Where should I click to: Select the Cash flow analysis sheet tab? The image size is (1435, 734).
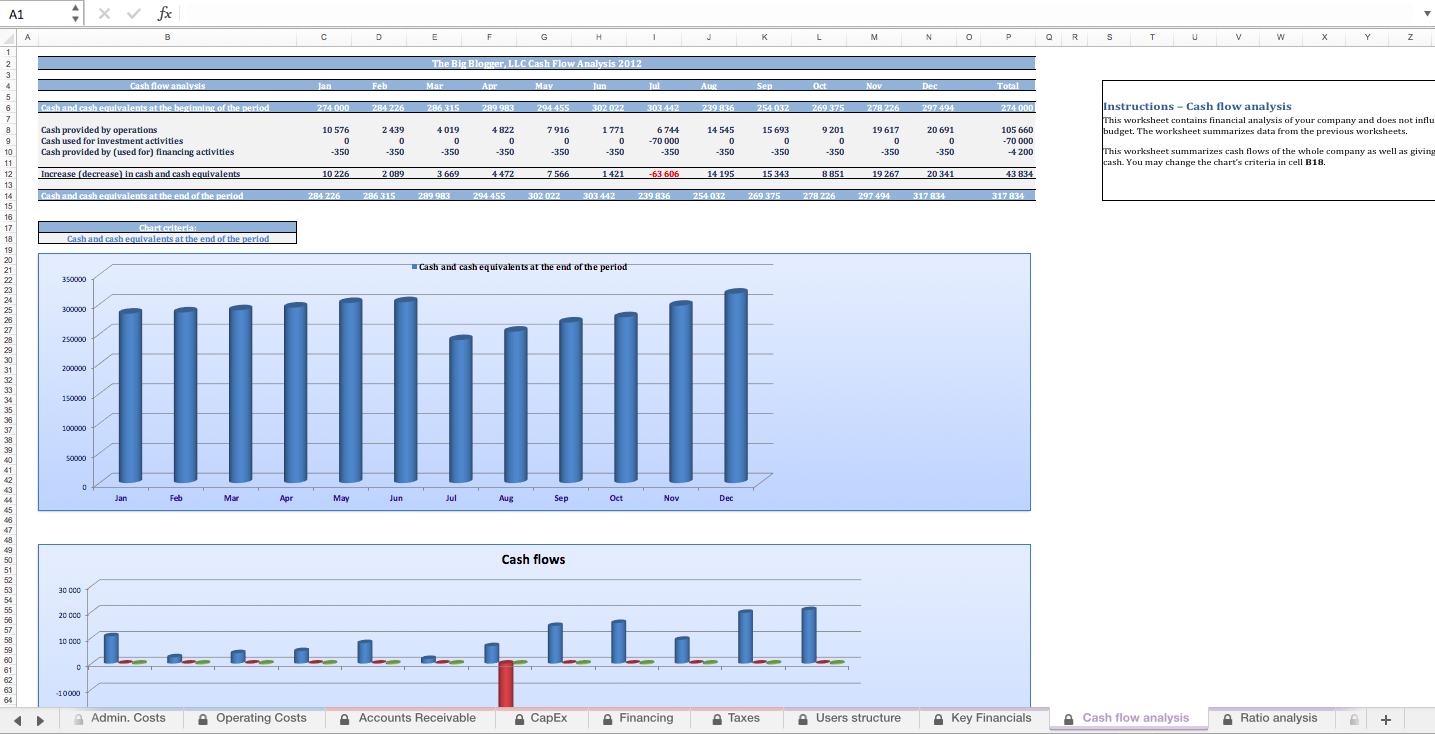pos(1128,718)
